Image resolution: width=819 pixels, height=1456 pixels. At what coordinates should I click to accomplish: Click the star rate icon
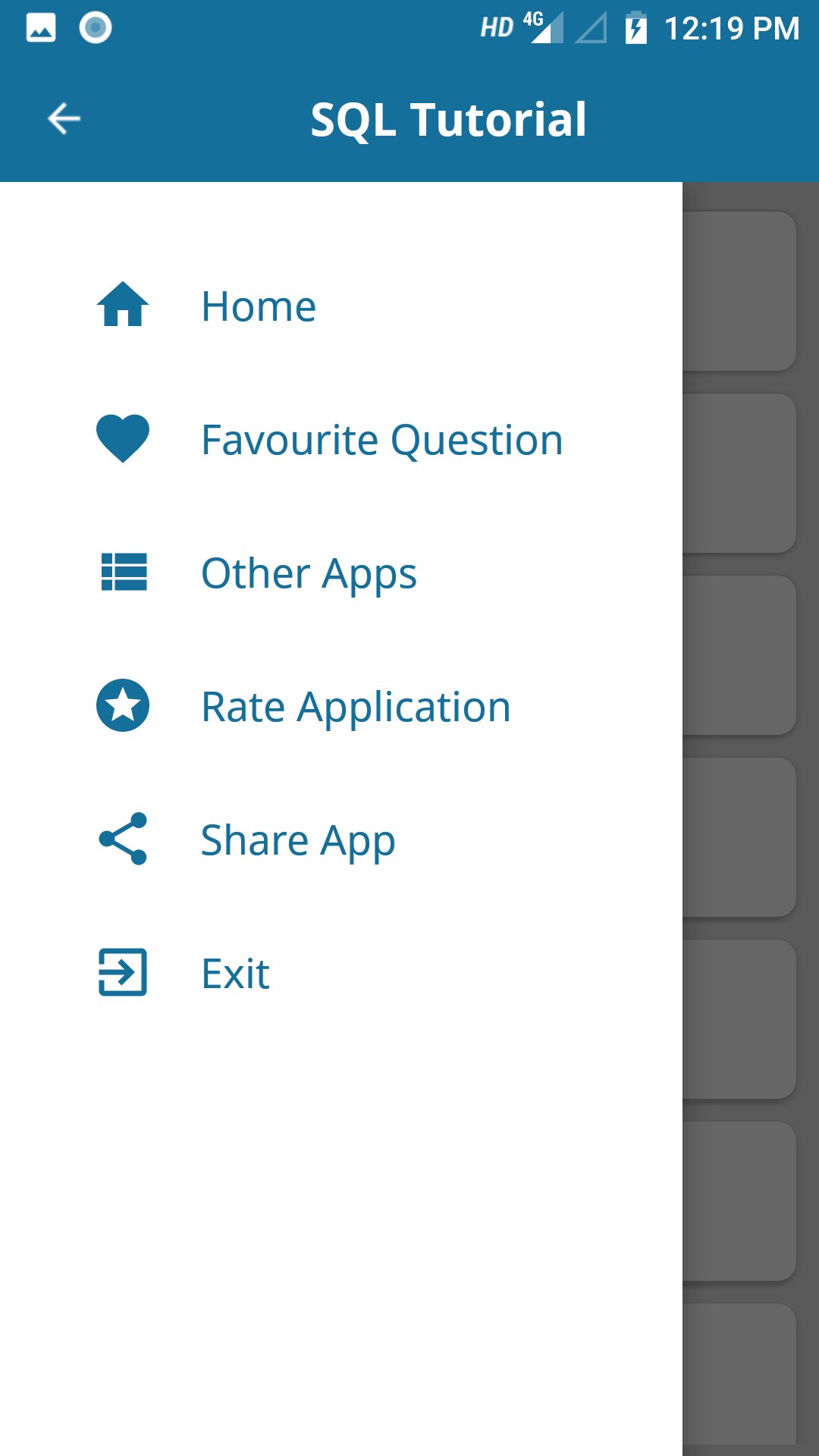123,705
